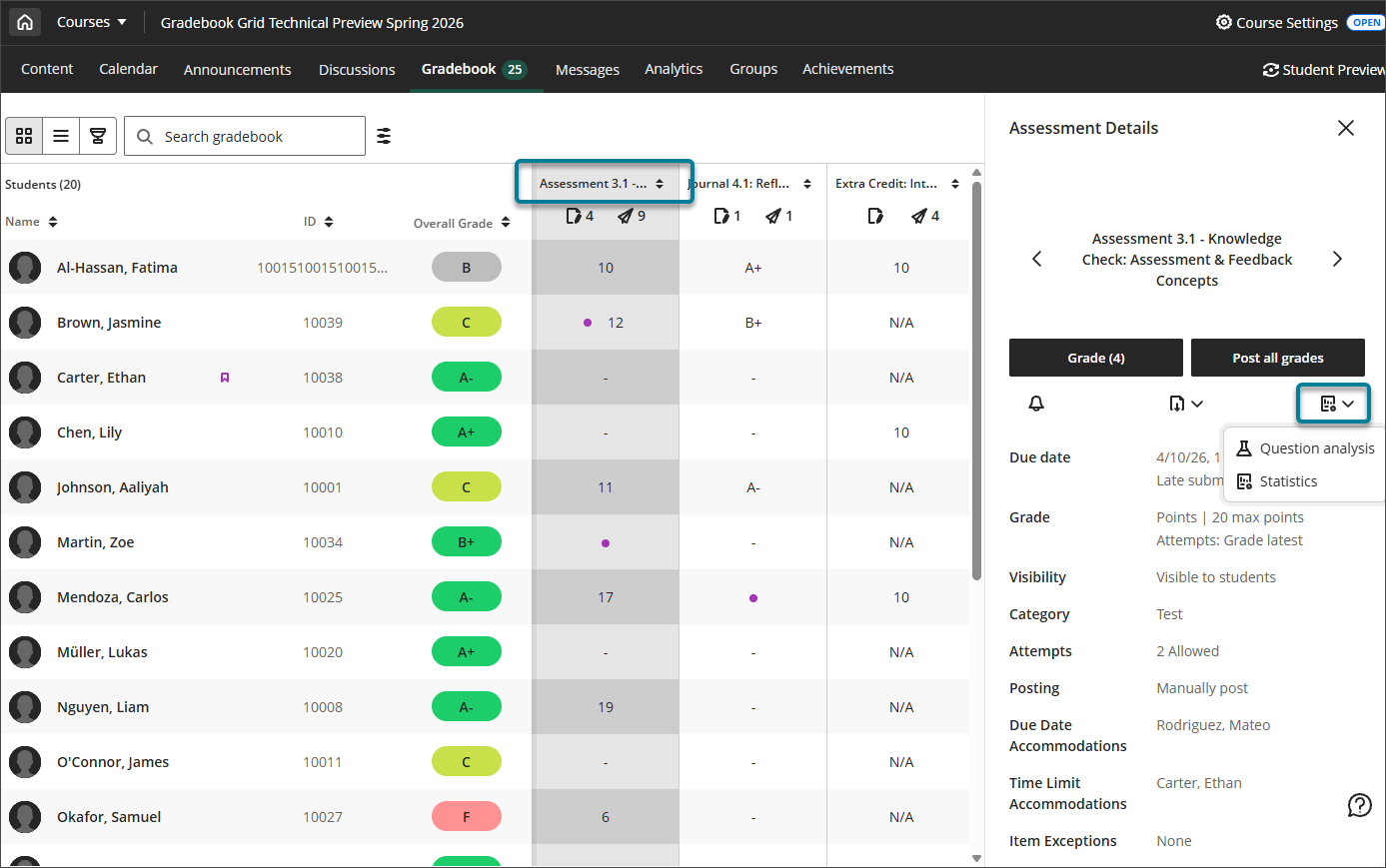Go to the Analytics tab
This screenshot has height=868, width=1386.
(x=674, y=69)
